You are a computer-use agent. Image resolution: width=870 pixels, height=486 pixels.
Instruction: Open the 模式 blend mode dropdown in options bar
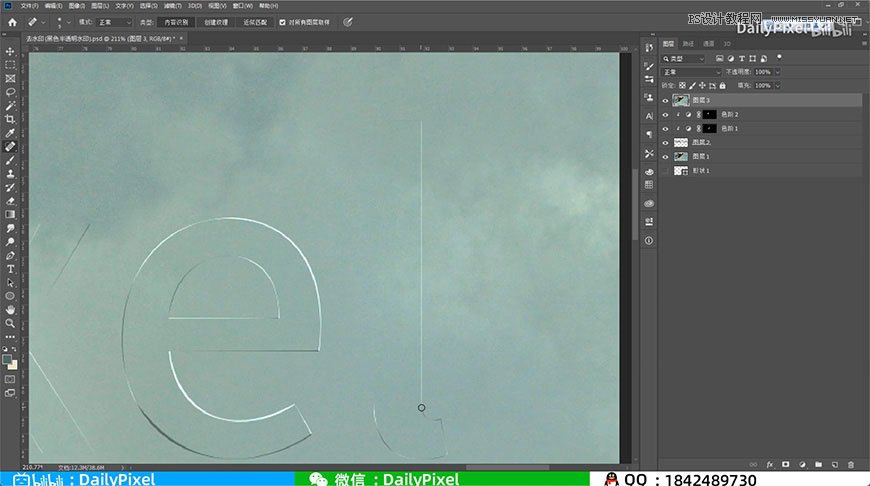point(114,22)
